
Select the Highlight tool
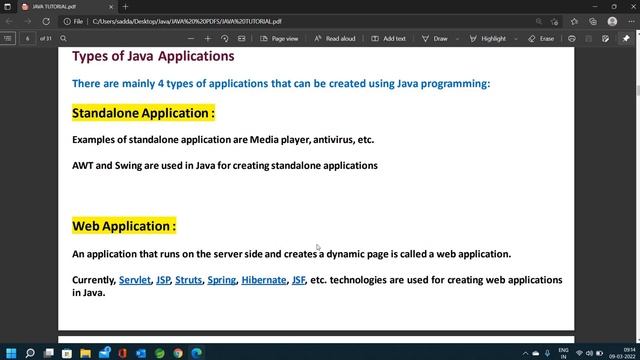point(488,38)
